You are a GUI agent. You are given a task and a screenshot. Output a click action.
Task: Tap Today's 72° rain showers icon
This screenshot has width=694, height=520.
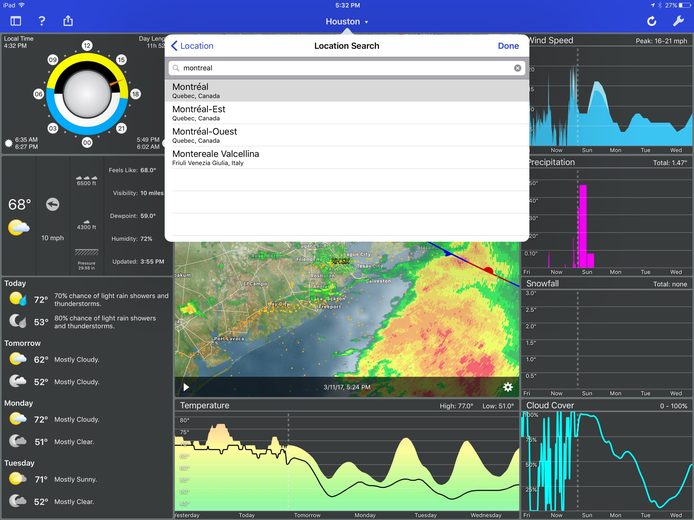pyautogui.click(x=18, y=299)
